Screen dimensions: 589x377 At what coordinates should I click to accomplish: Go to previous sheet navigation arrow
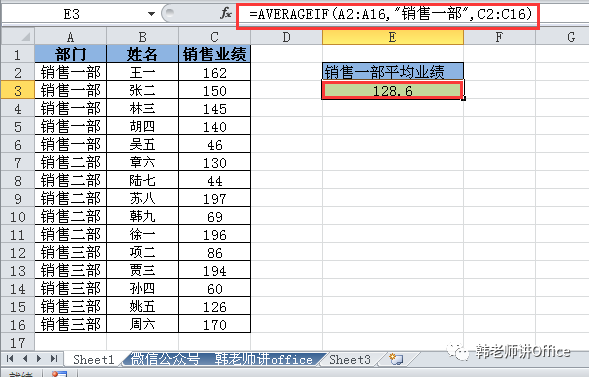pos(25,359)
